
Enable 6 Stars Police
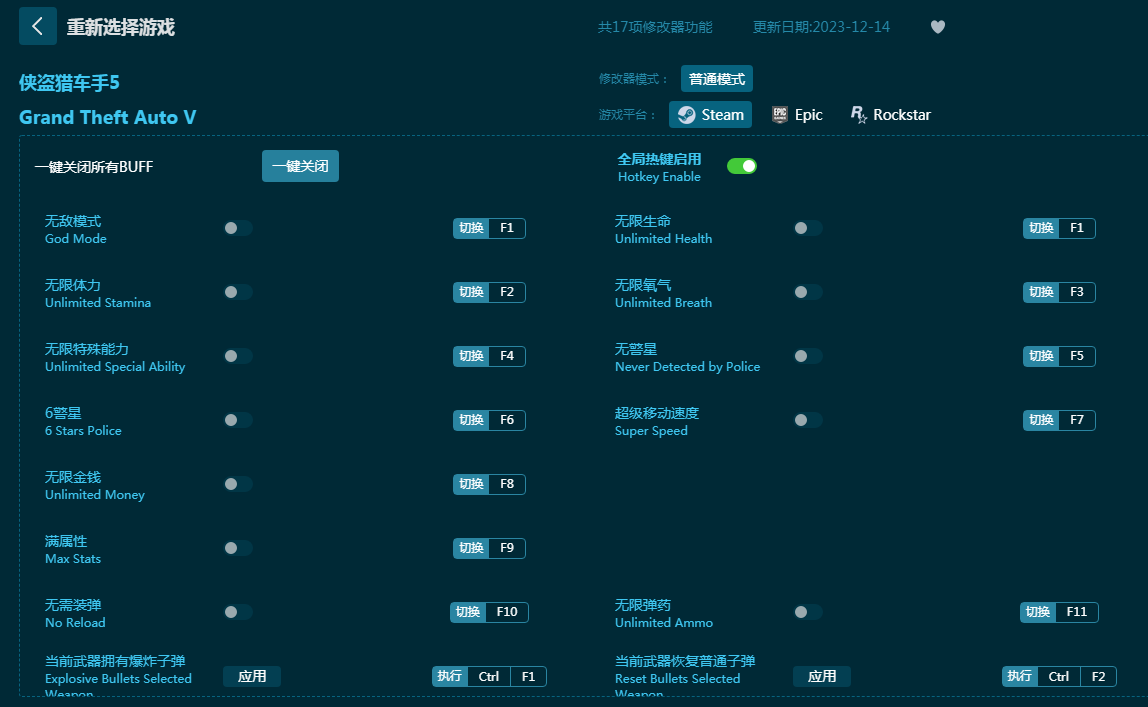pyautogui.click(x=238, y=420)
